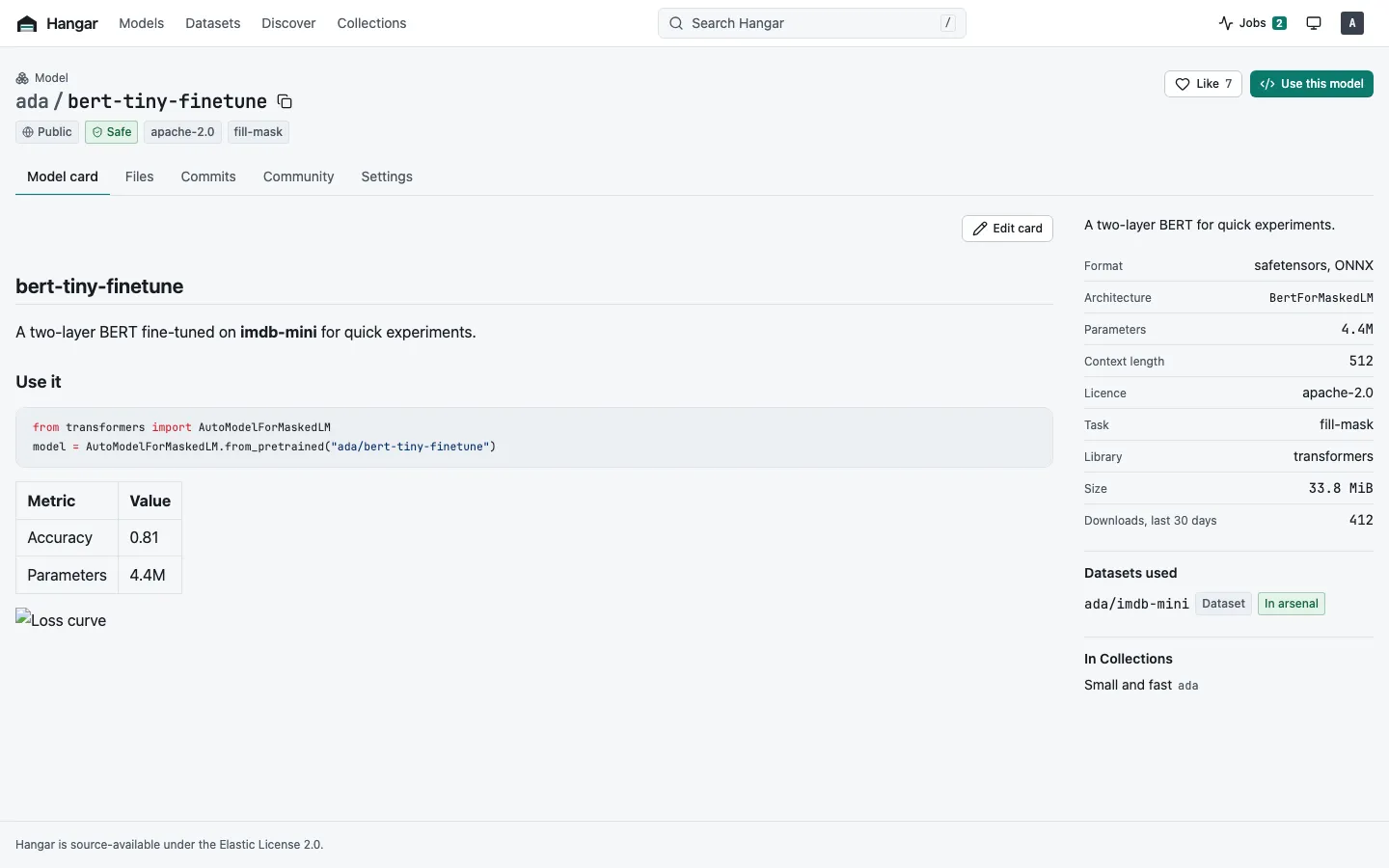The height and width of the screenshot is (868, 1389).
Task: Click the Dataset label badge
Action: tap(1223, 604)
